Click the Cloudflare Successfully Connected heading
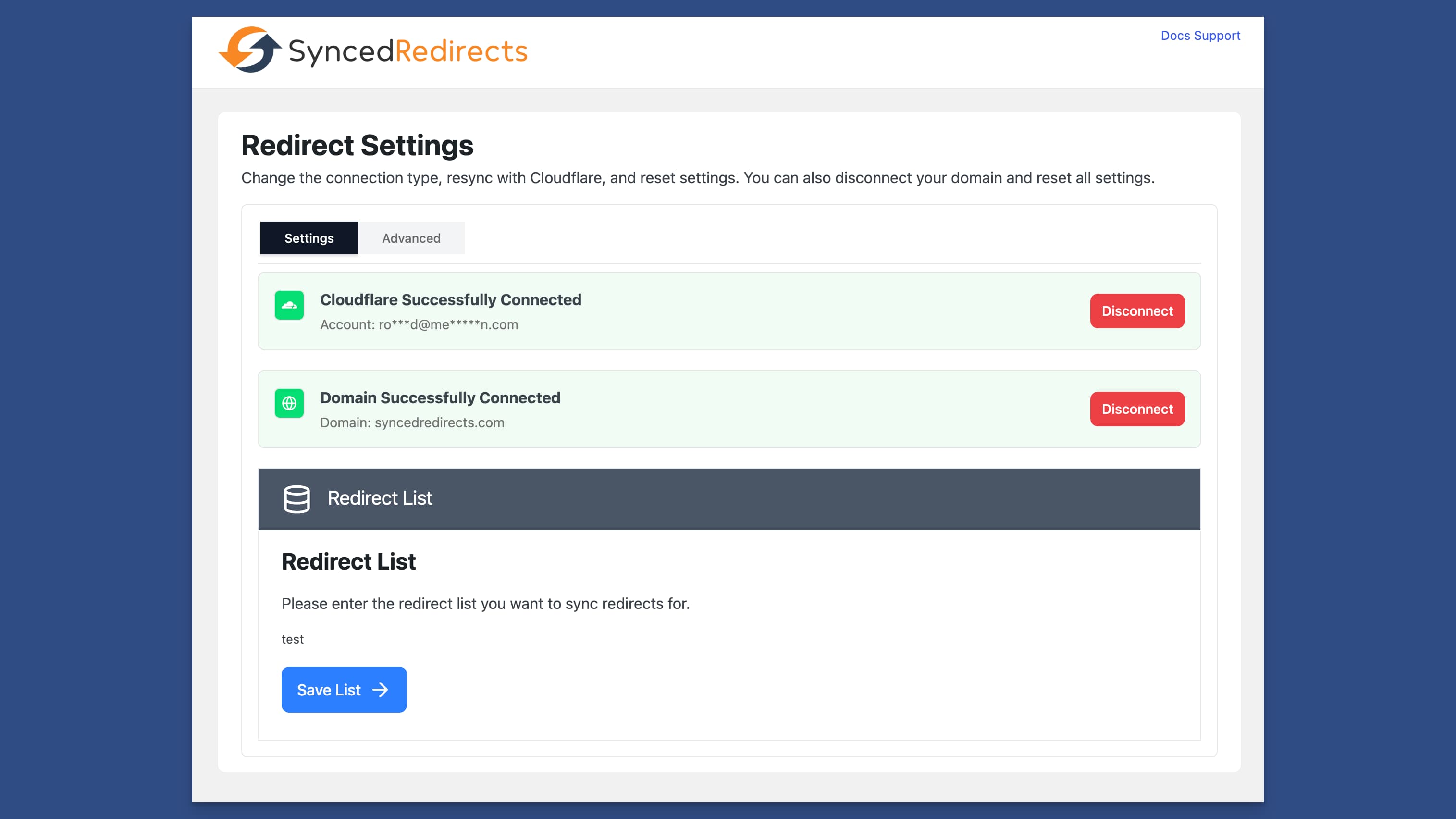The width and height of the screenshot is (1456, 819). pos(450,299)
